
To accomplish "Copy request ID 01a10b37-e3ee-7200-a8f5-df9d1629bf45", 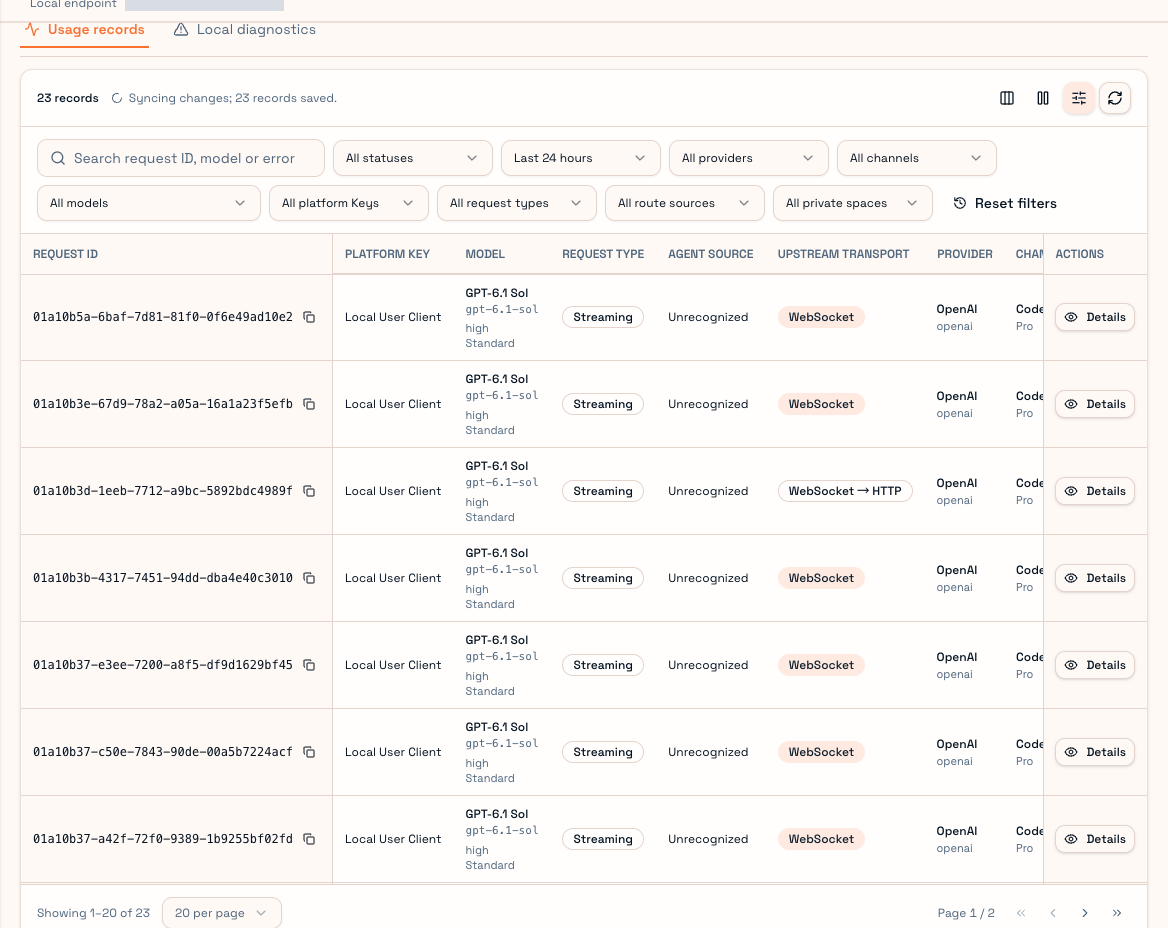I will pos(309,665).
